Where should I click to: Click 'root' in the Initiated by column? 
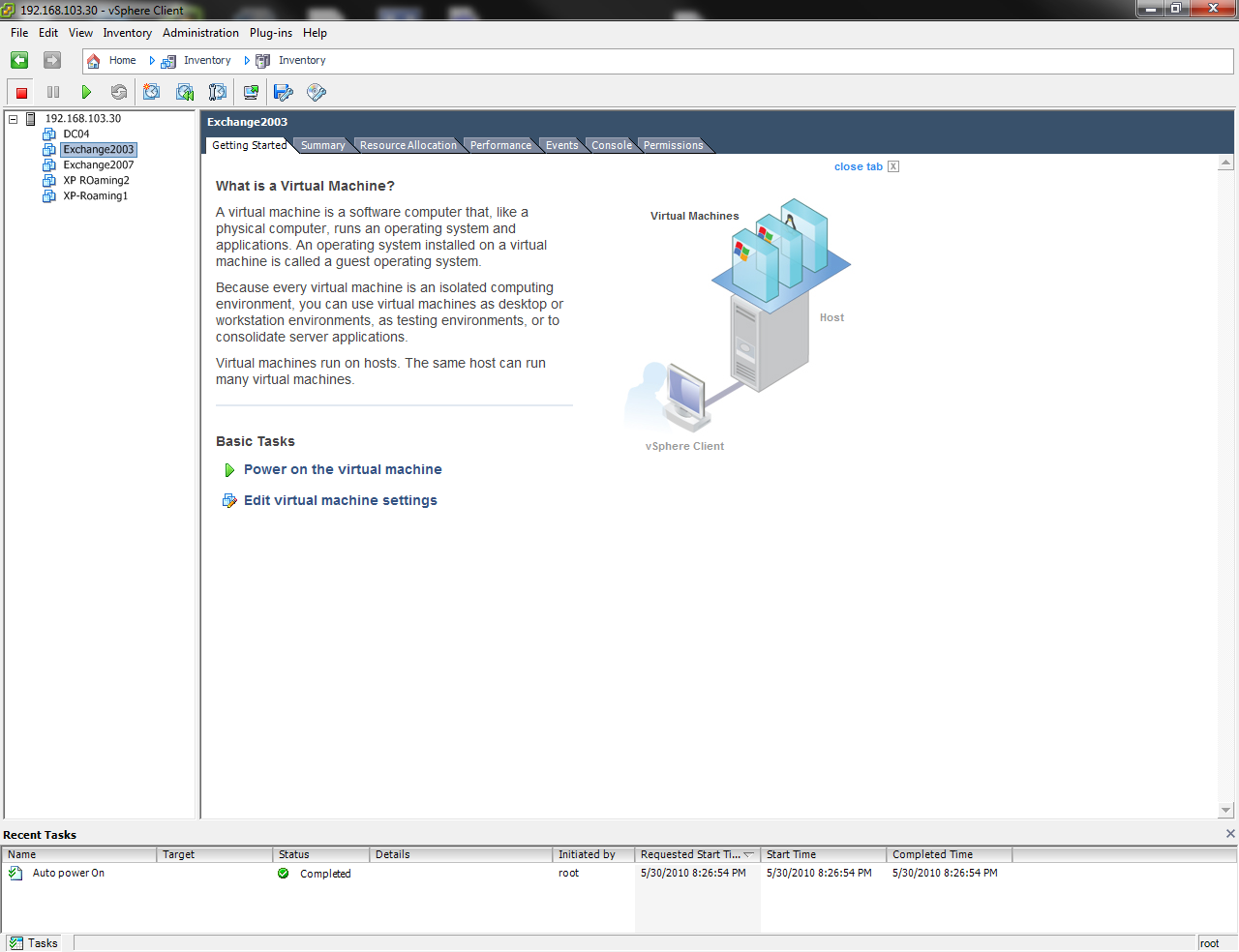point(568,873)
